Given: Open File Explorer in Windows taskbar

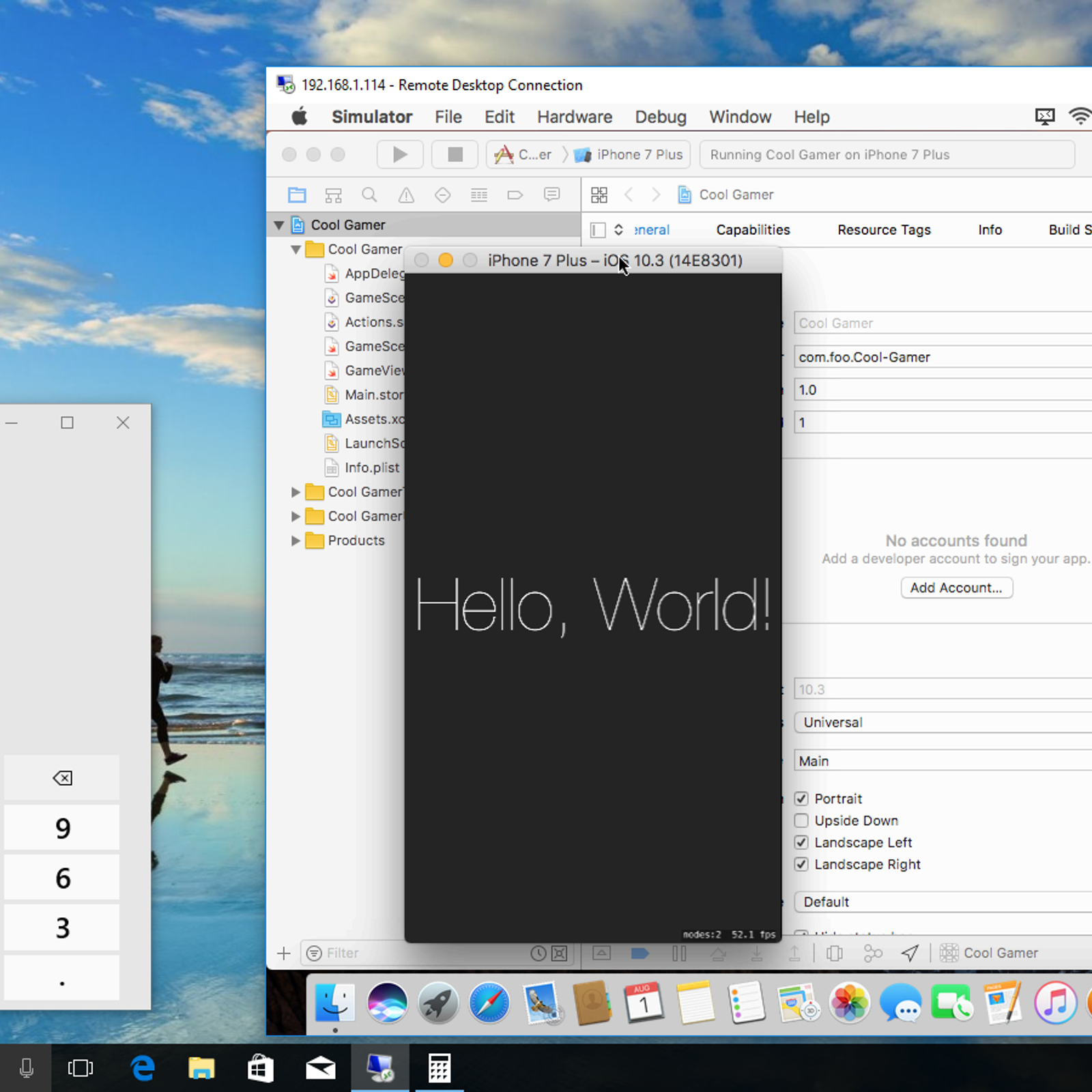Looking at the screenshot, I should 201,1068.
